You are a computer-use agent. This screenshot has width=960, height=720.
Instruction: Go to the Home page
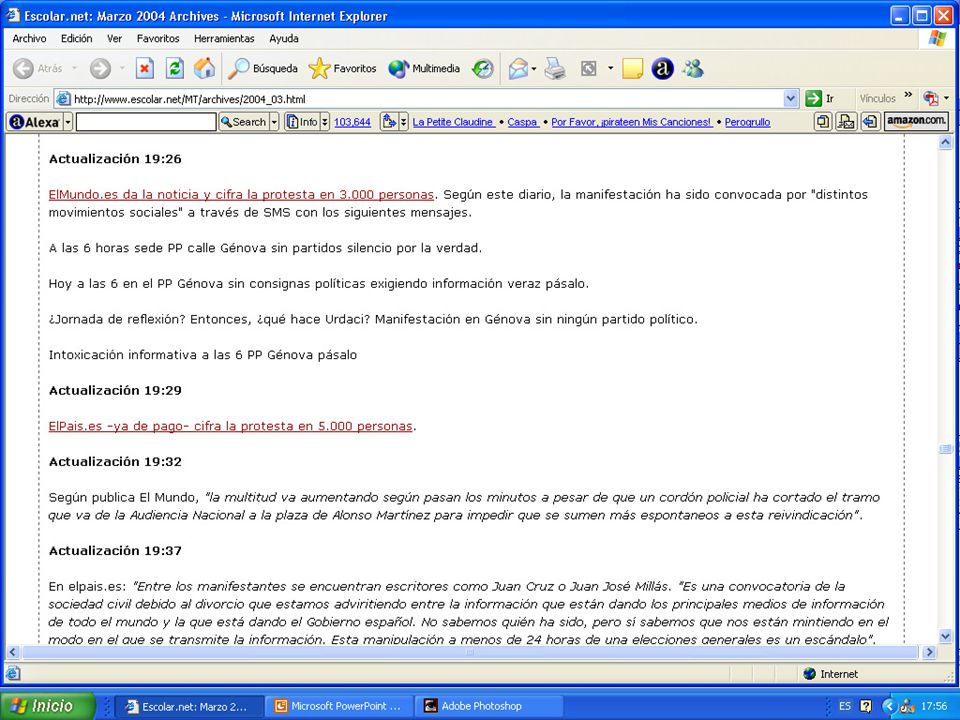tap(204, 69)
